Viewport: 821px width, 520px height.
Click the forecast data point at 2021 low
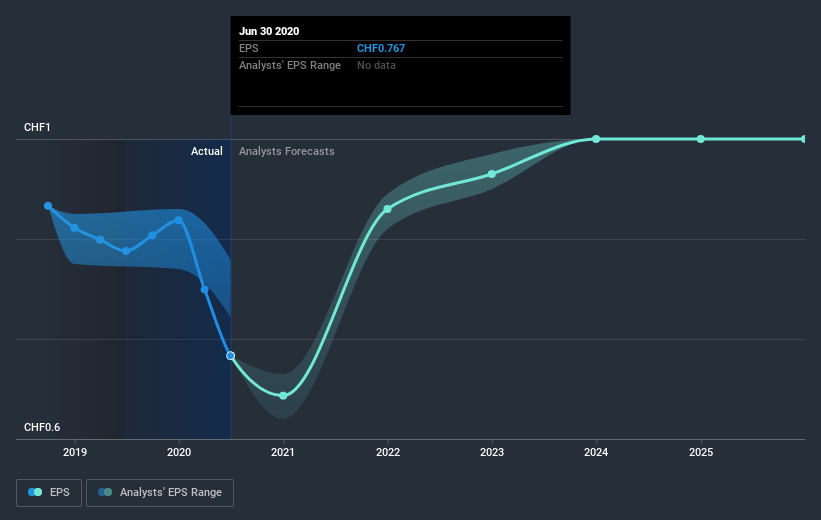[283, 396]
